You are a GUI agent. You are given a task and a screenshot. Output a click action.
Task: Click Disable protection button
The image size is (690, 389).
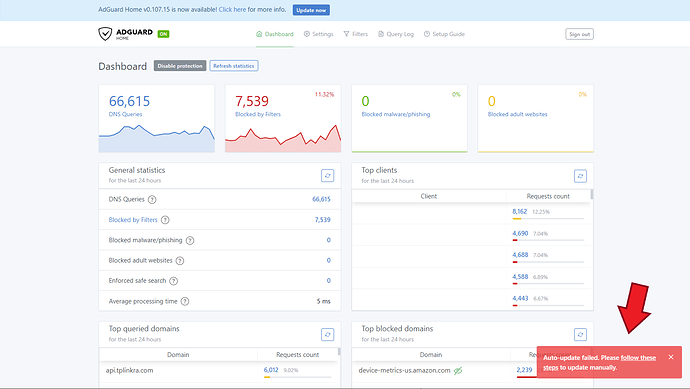pos(180,66)
